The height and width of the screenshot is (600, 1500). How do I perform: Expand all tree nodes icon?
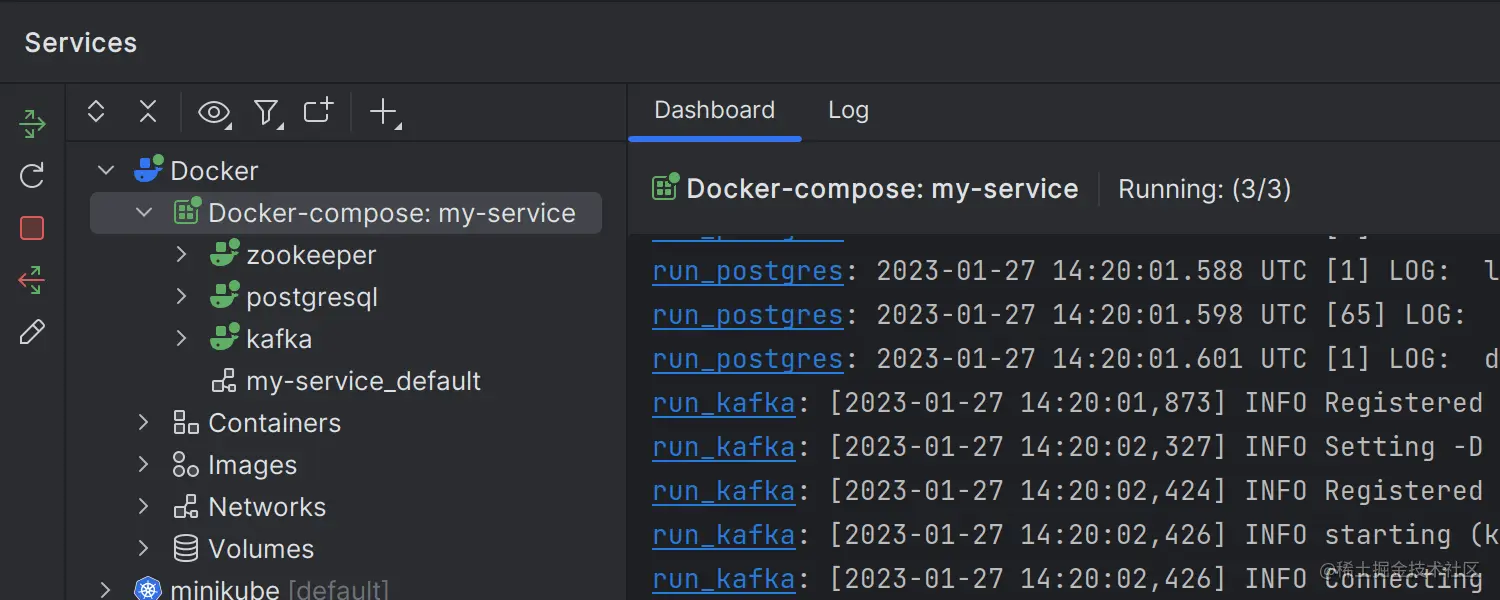[96, 112]
